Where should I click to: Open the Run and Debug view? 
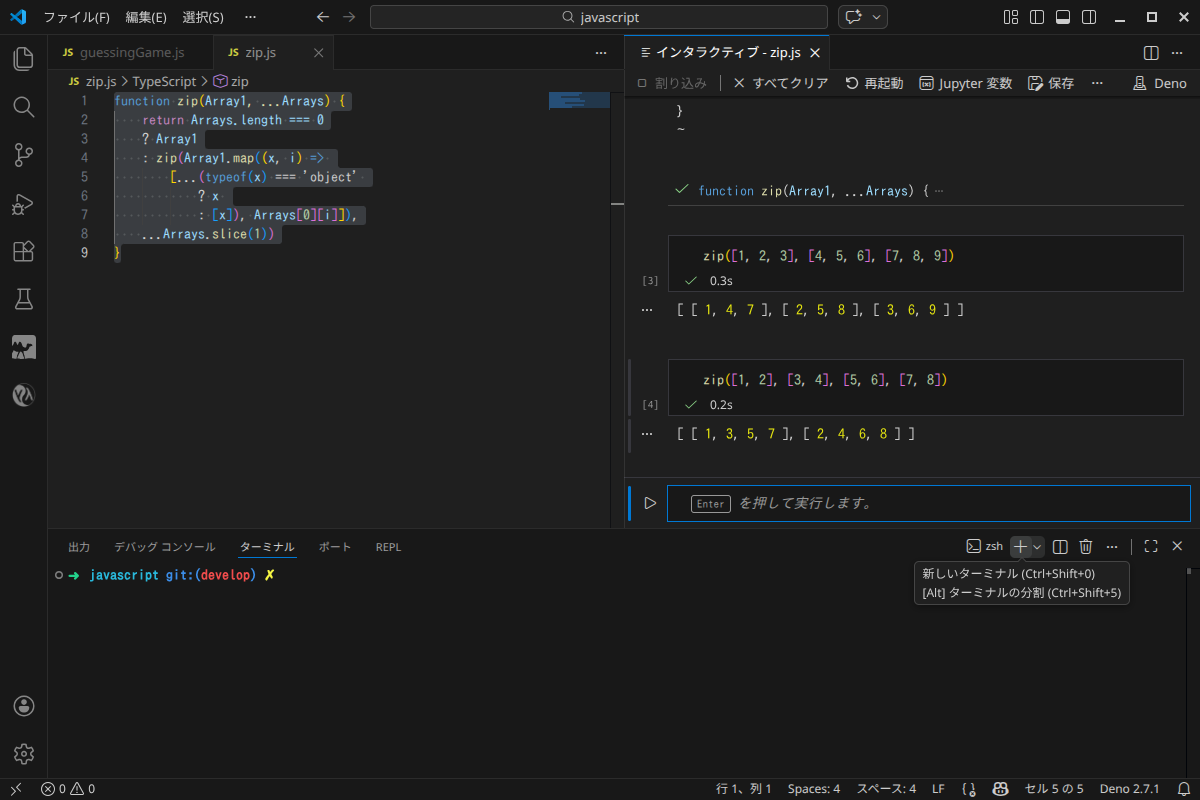[x=24, y=204]
